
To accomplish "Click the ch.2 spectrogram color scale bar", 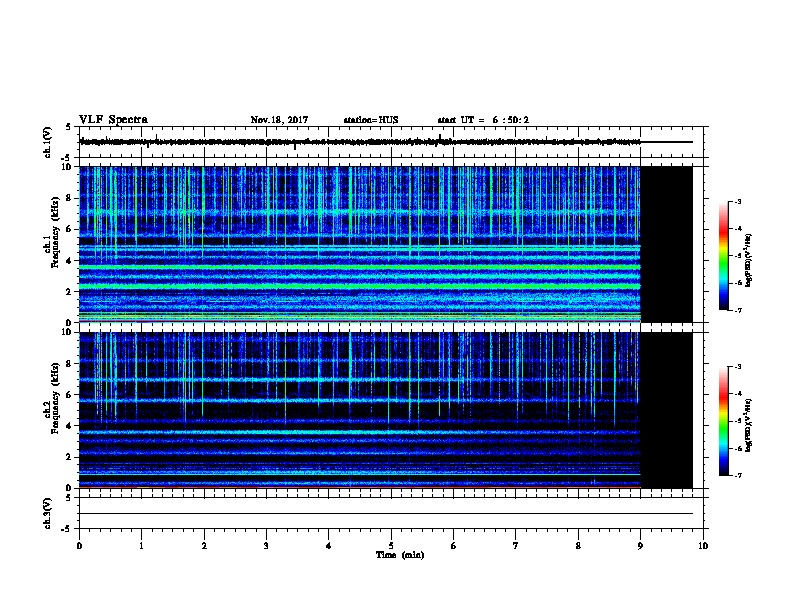I will click(724, 421).
